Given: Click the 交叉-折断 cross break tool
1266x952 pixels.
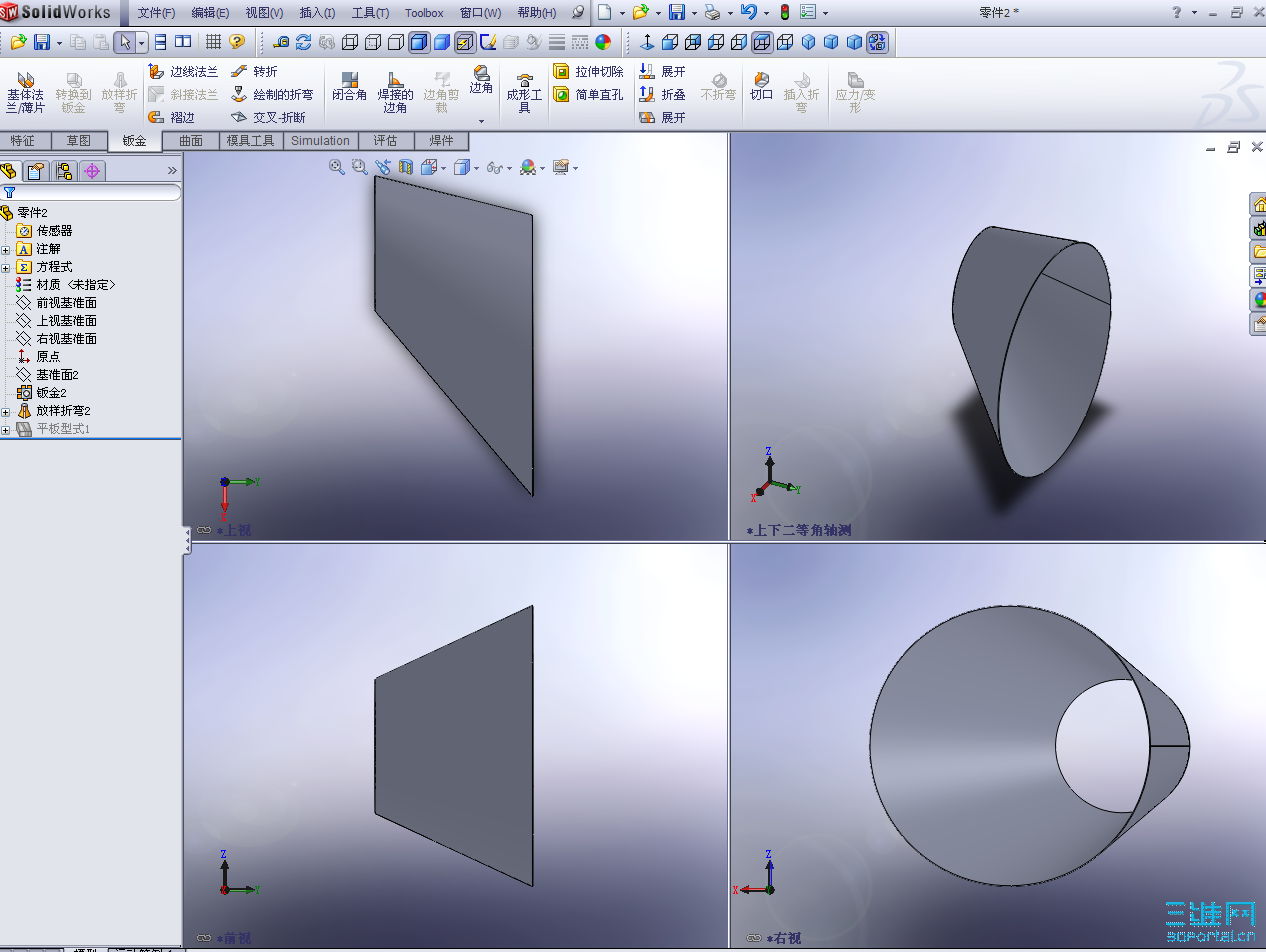Looking at the screenshot, I should click(268, 118).
